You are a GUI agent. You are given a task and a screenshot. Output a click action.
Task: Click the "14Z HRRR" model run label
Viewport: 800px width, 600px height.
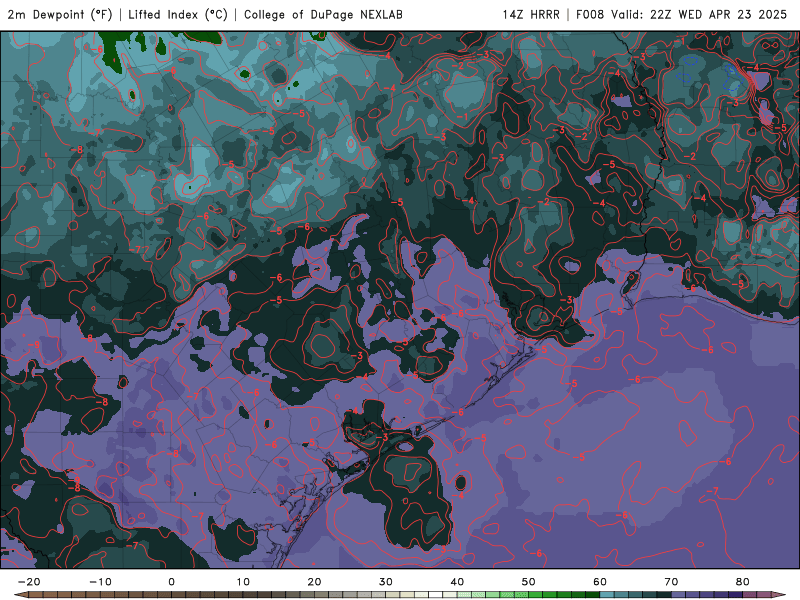click(x=531, y=15)
